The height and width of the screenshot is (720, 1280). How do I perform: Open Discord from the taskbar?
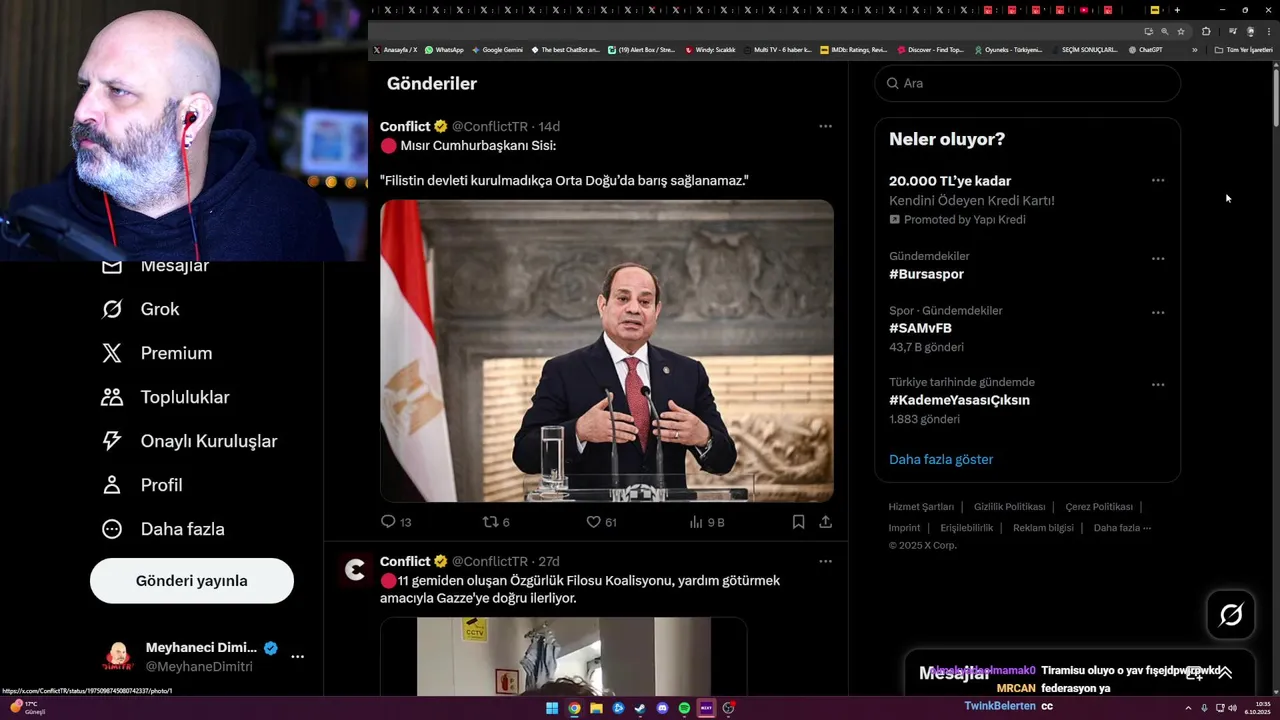tap(662, 708)
